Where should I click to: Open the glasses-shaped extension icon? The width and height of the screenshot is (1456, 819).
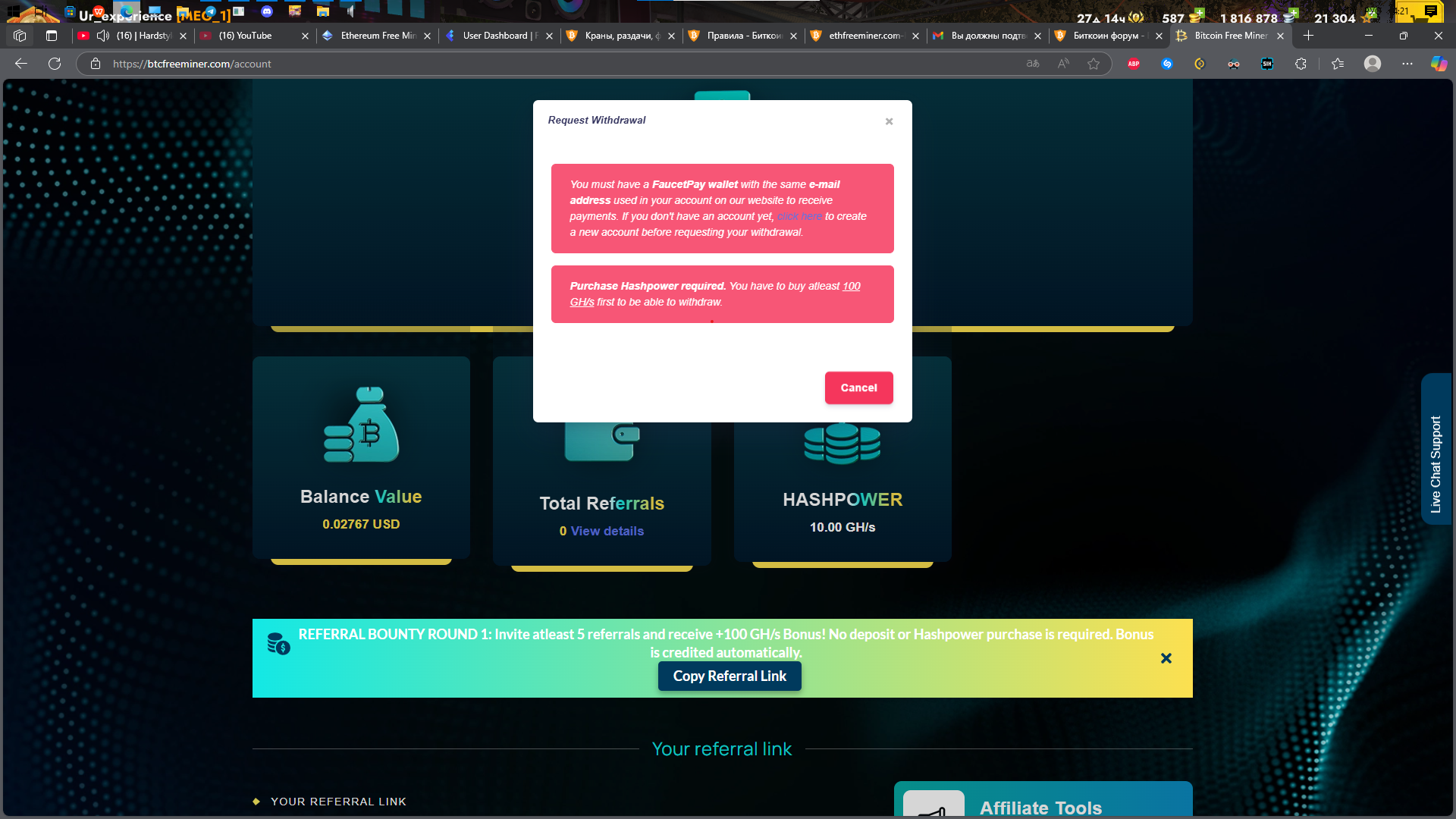coord(1234,64)
